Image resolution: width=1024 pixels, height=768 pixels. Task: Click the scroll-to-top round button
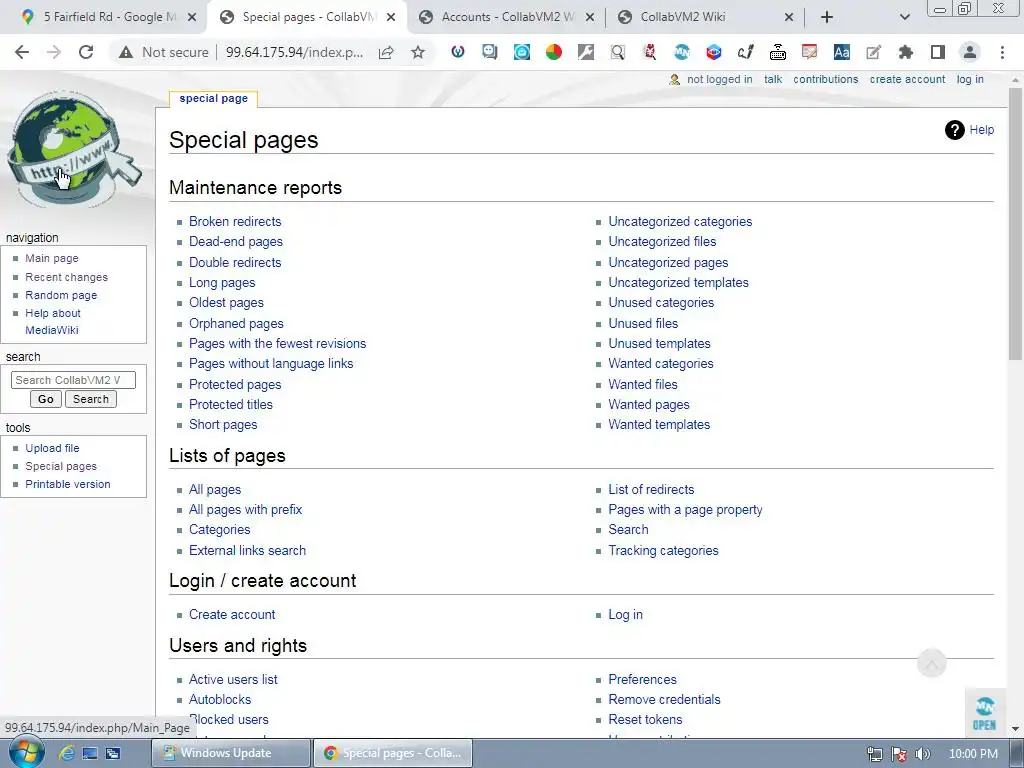tap(932, 664)
